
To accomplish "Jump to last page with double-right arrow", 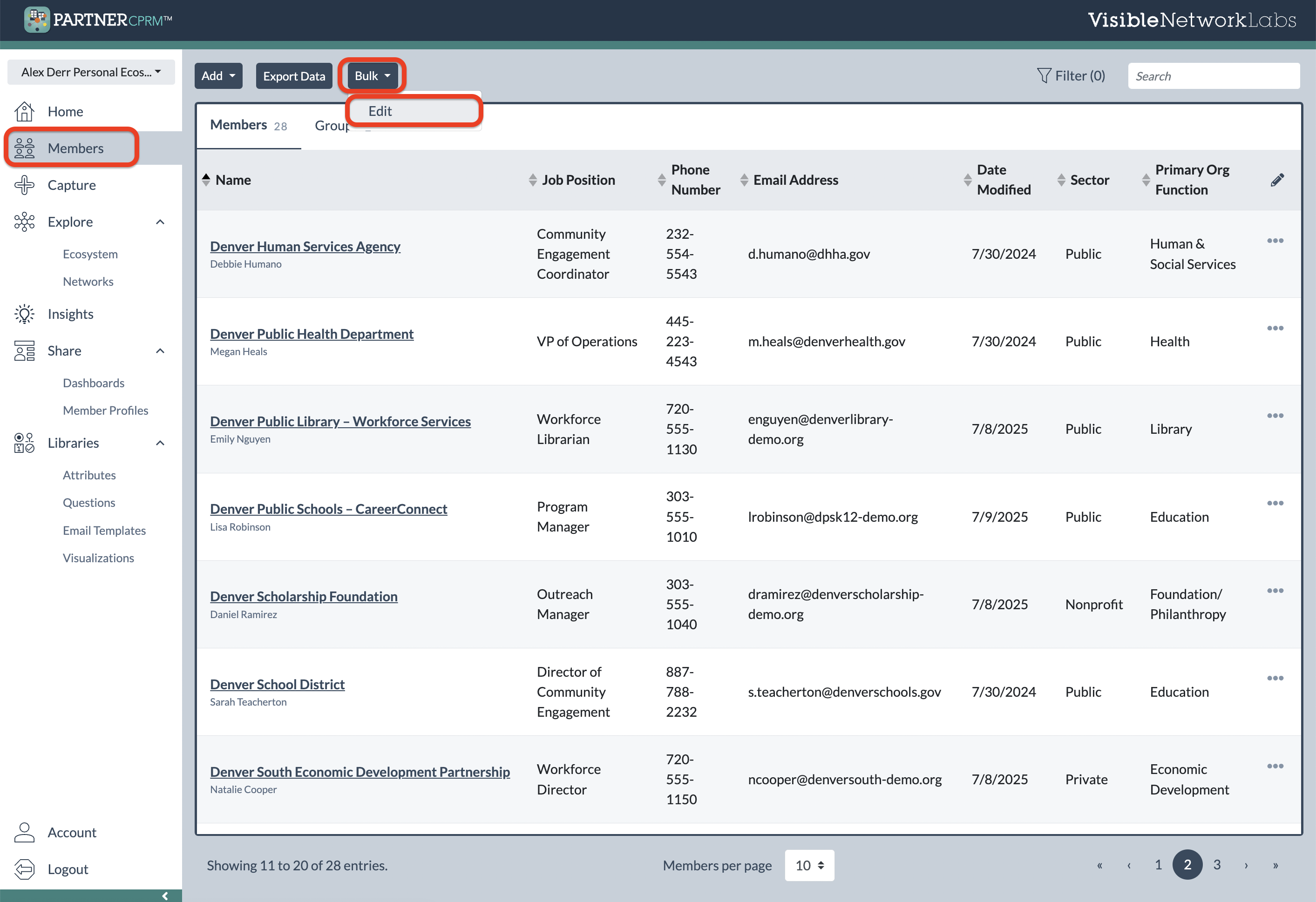I will pos(1275,865).
